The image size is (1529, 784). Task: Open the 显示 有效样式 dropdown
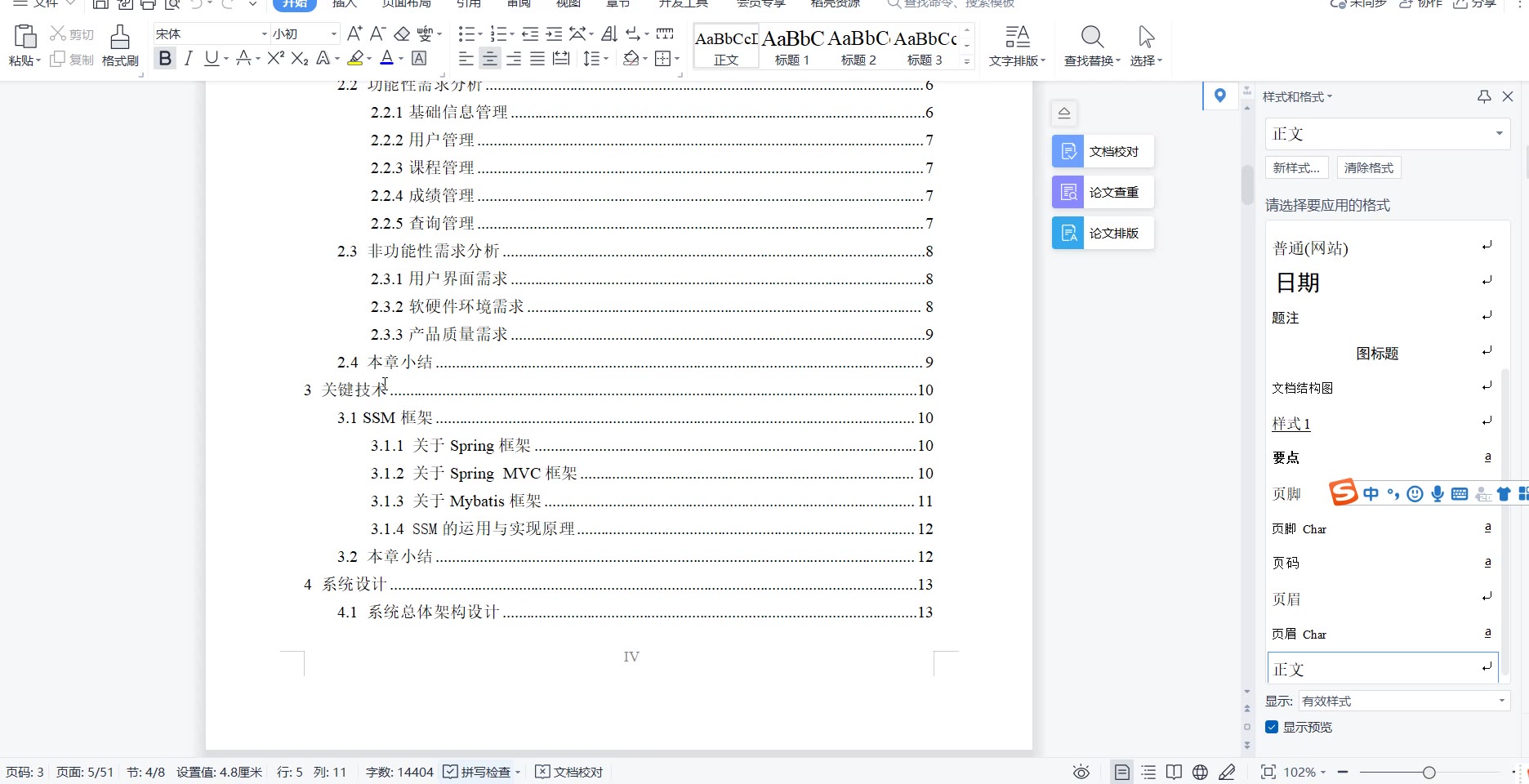(1403, 701)
